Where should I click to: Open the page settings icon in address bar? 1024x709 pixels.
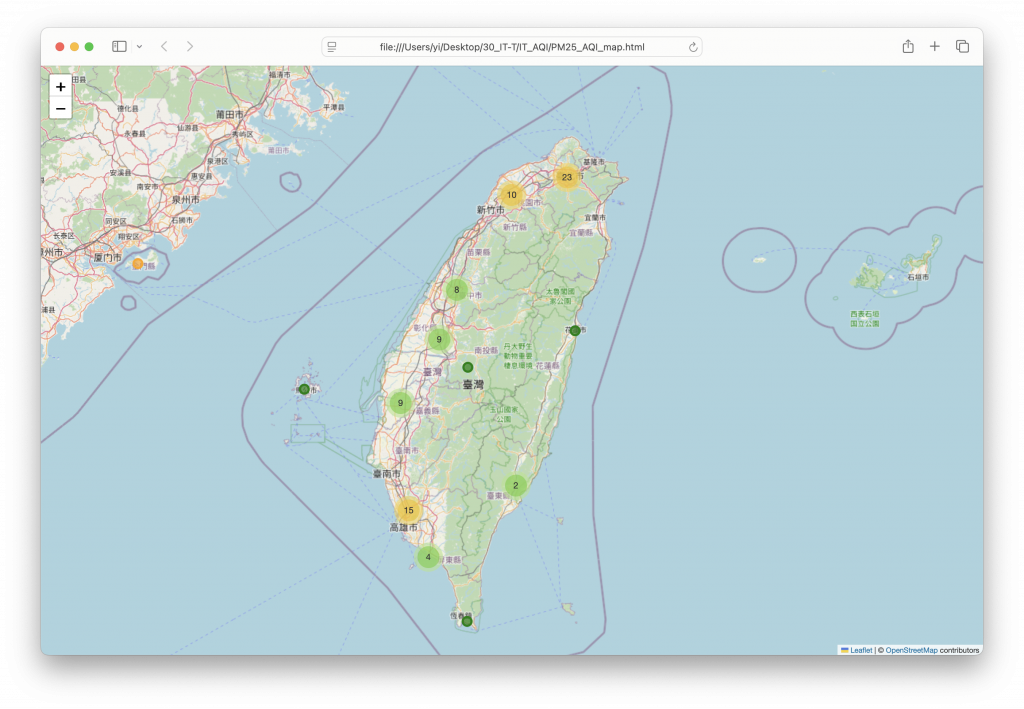(x=332, y=47)
